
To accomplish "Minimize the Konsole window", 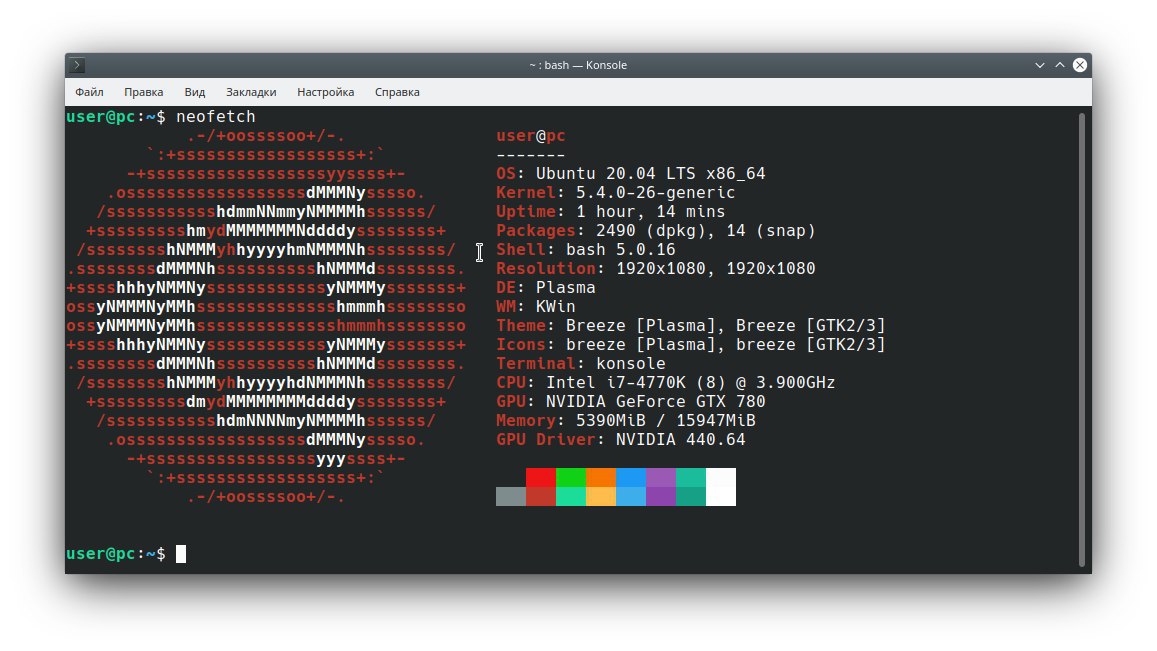I will (1040, 65).
